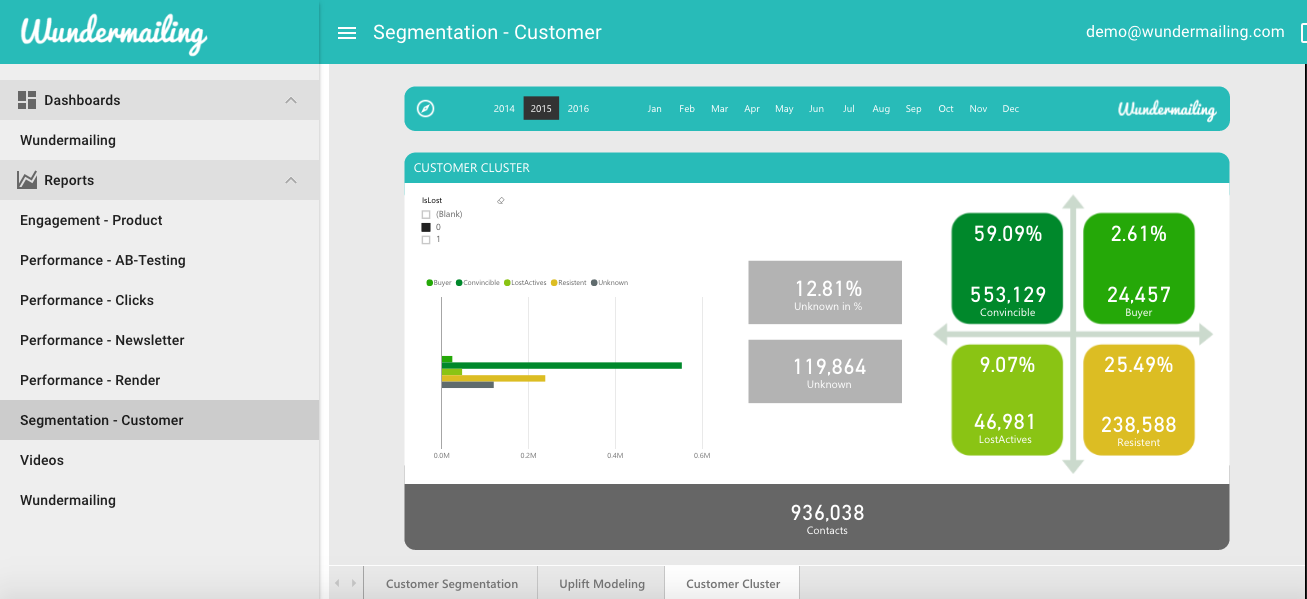The width and height of the screenshot is (1307, 599).
Task: Select year 2016 filter
Action: pos(578,109)
